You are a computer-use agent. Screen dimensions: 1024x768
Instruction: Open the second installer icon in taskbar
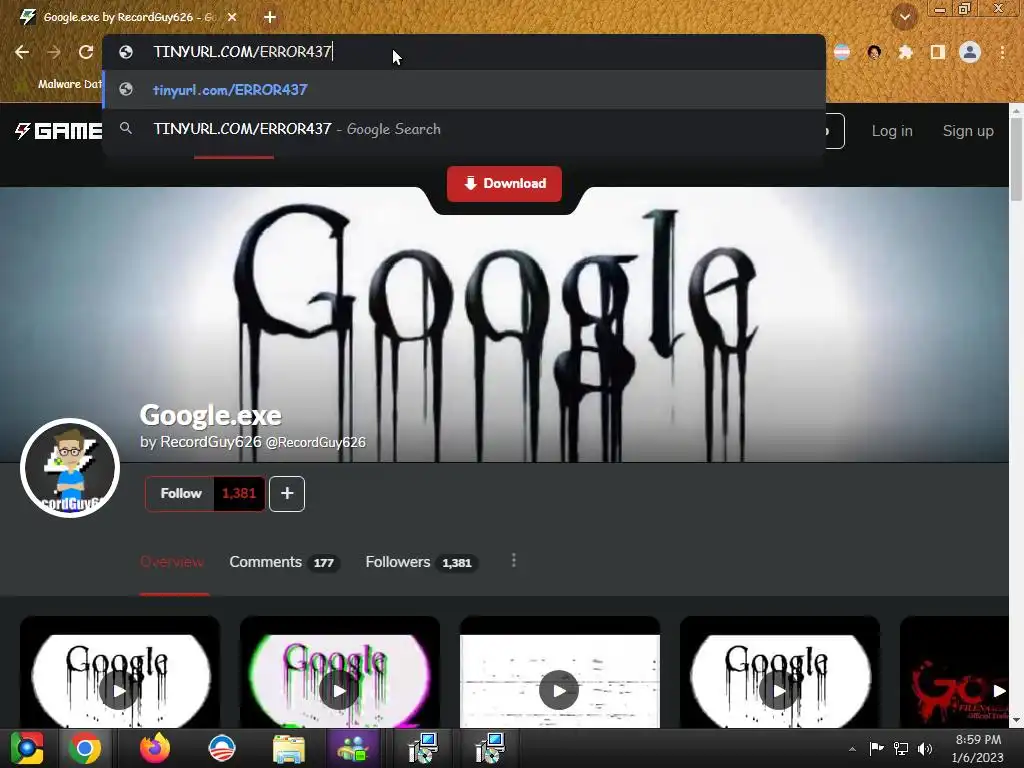(x=489, y=748)
